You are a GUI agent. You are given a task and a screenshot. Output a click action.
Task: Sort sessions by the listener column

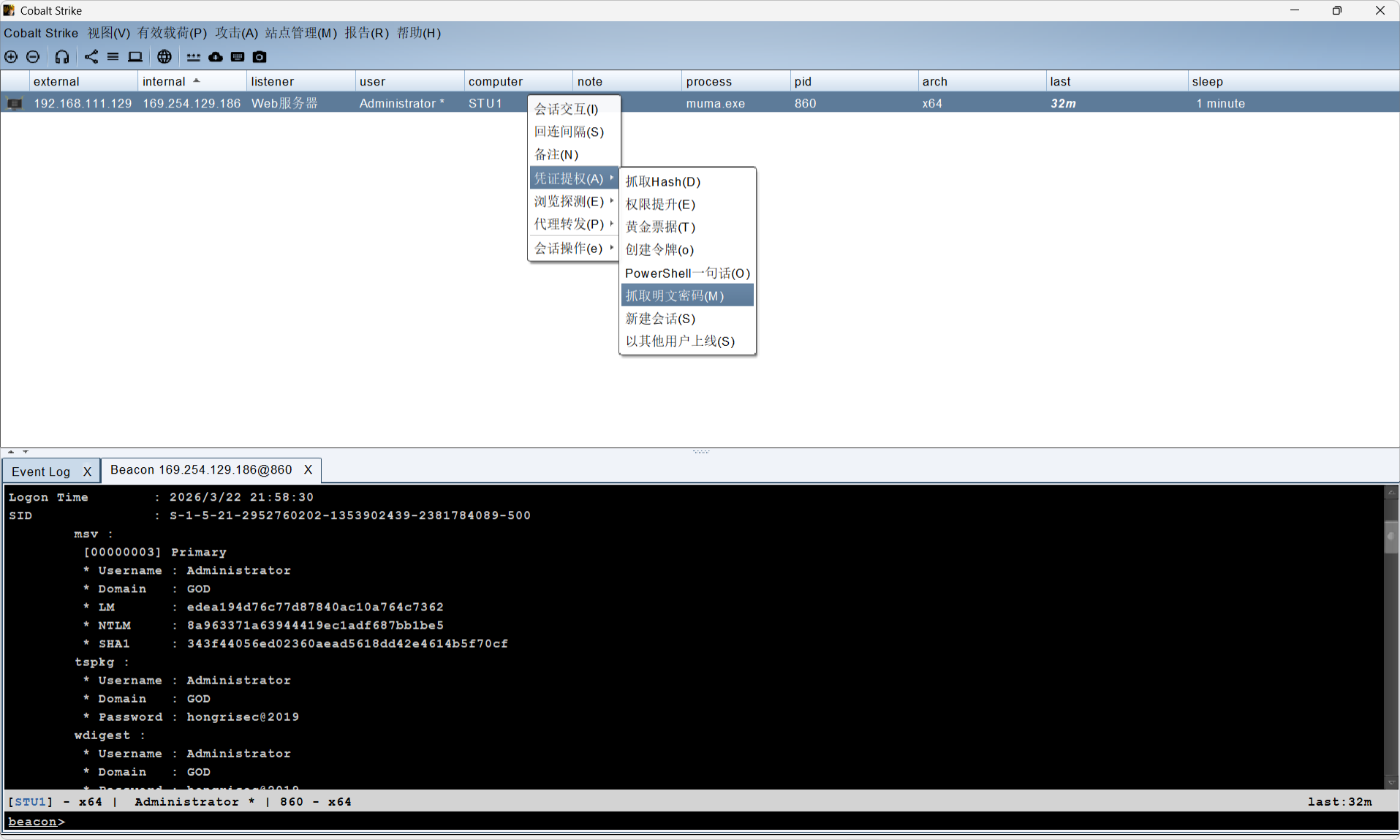pos(301,81)
